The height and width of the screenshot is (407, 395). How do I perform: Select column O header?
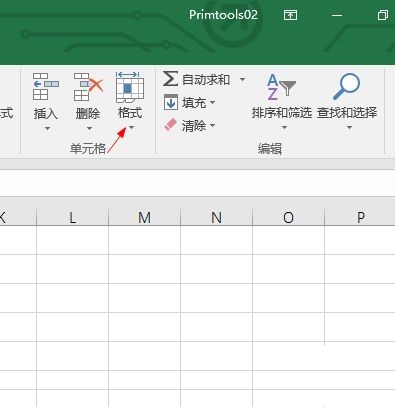[288, 217]
